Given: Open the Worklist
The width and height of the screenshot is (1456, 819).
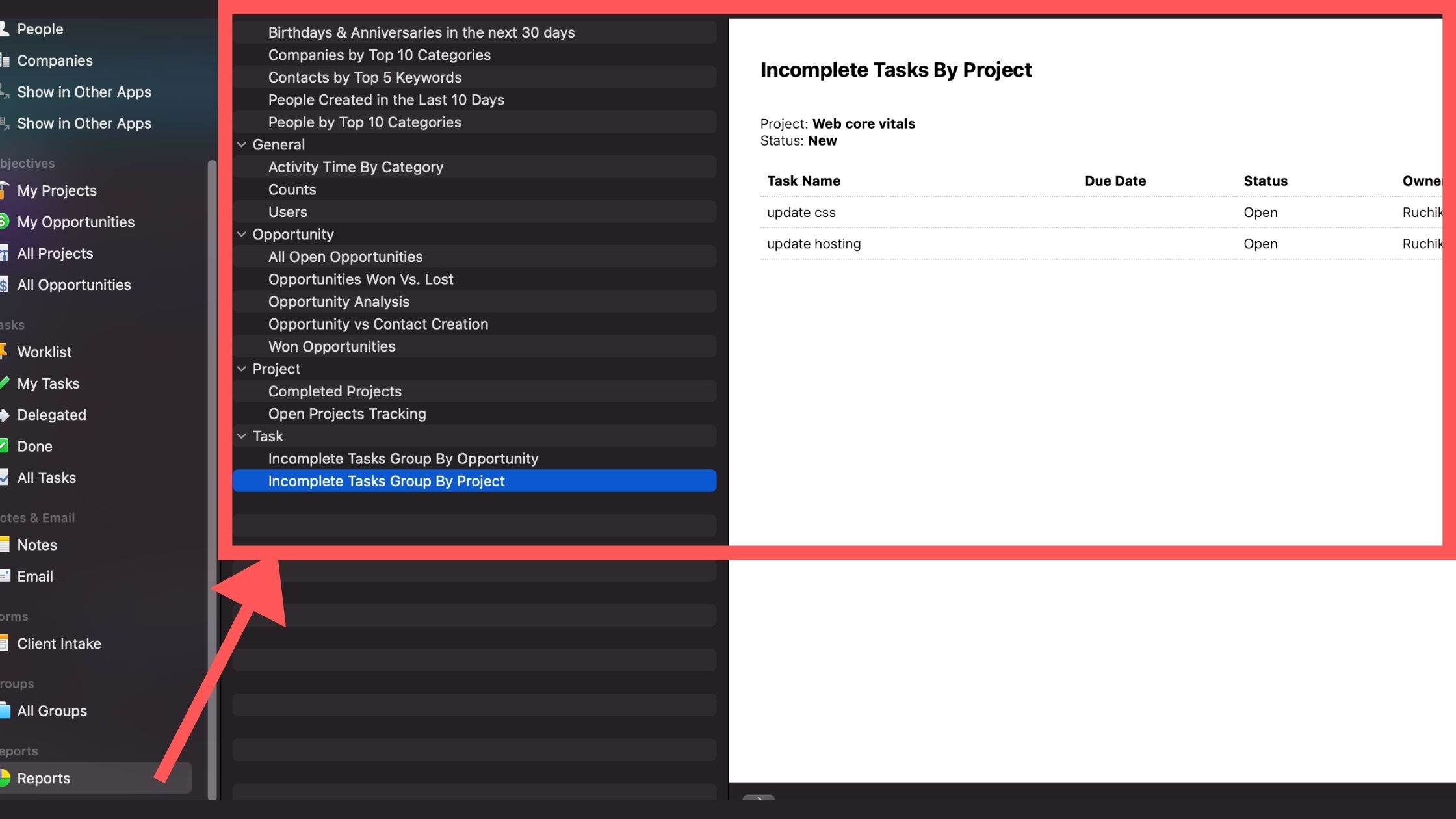Looking at the screenshot, I should (44, 352).
